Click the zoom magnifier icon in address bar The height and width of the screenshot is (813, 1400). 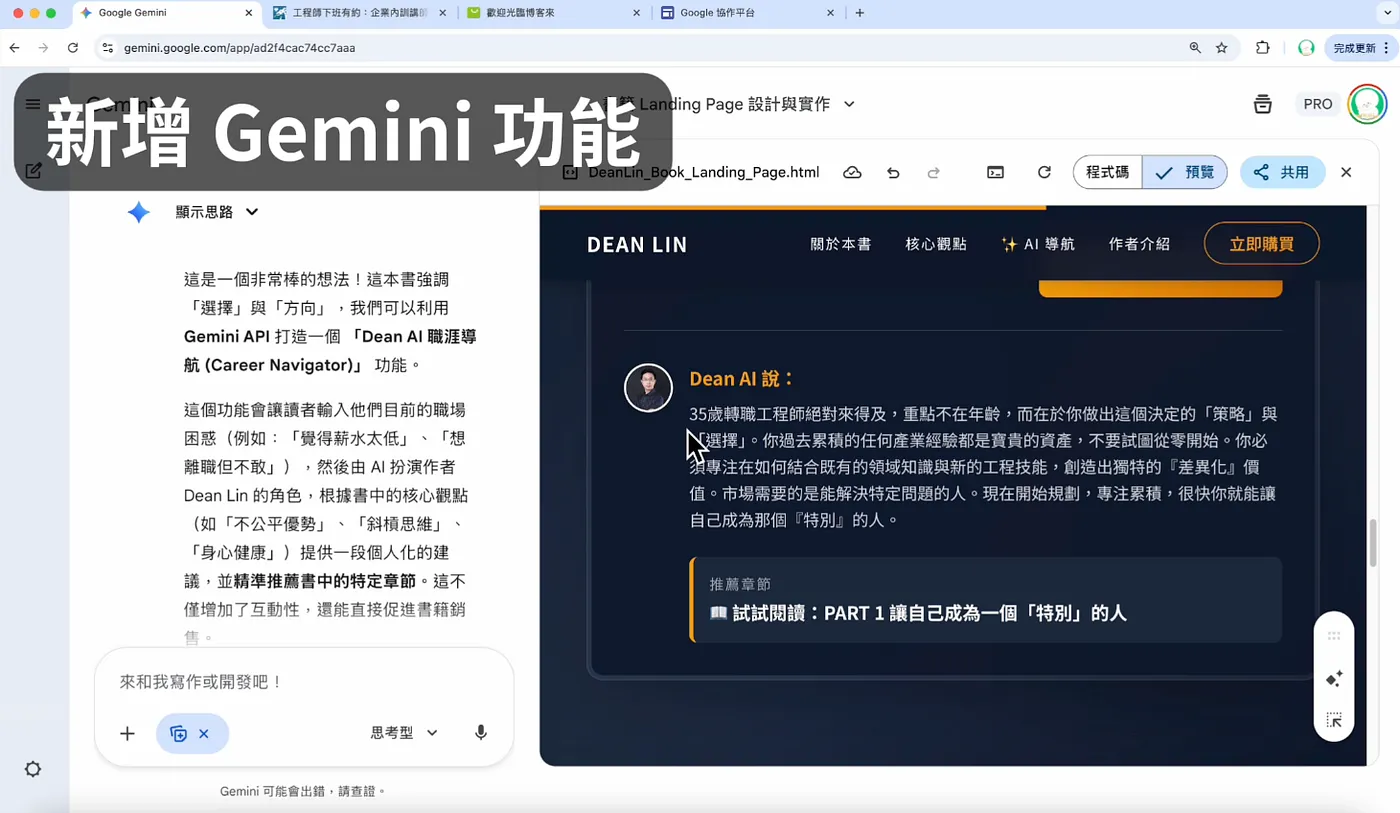click(x=1195, y=47)
